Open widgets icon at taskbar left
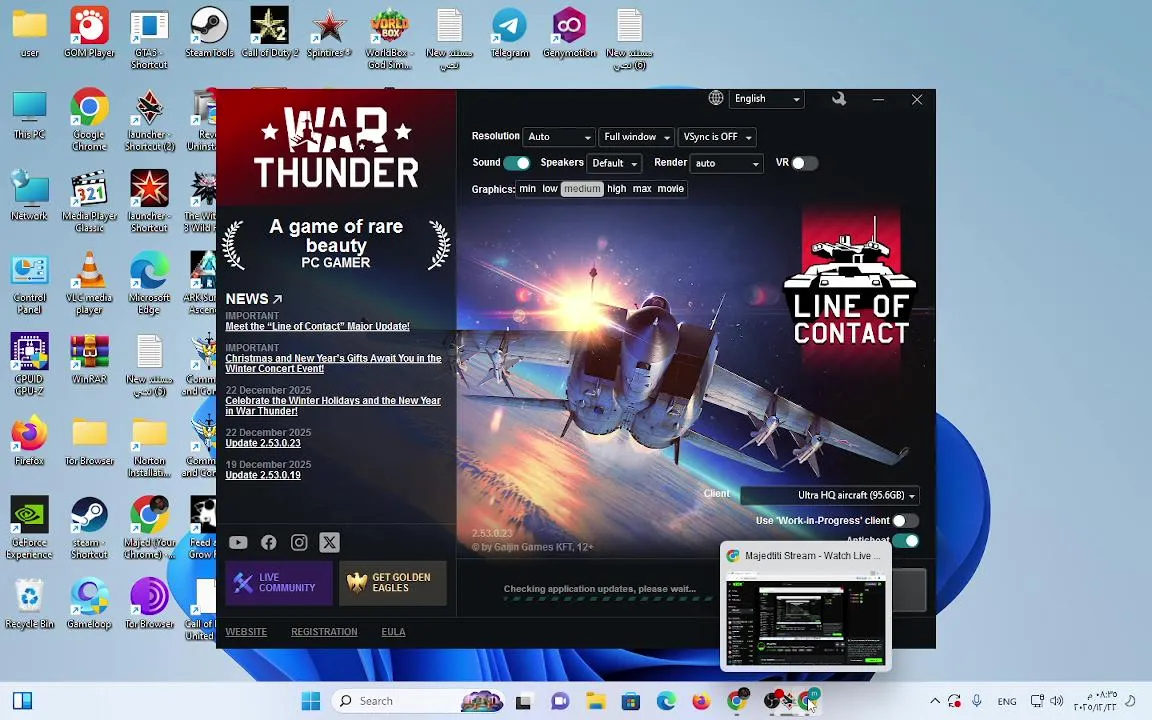Screen dimensions: 1152x720 coord(22,701)
